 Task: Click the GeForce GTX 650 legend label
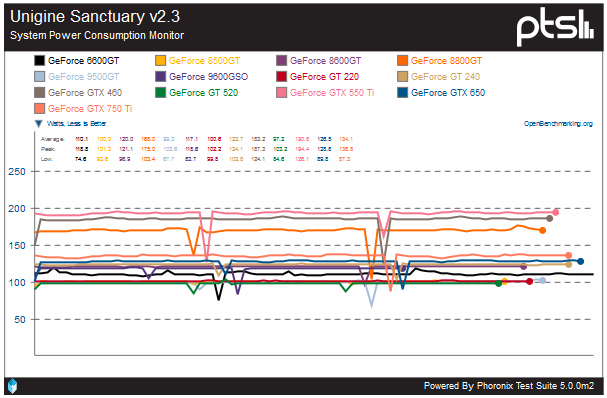[x=448, y=93]
